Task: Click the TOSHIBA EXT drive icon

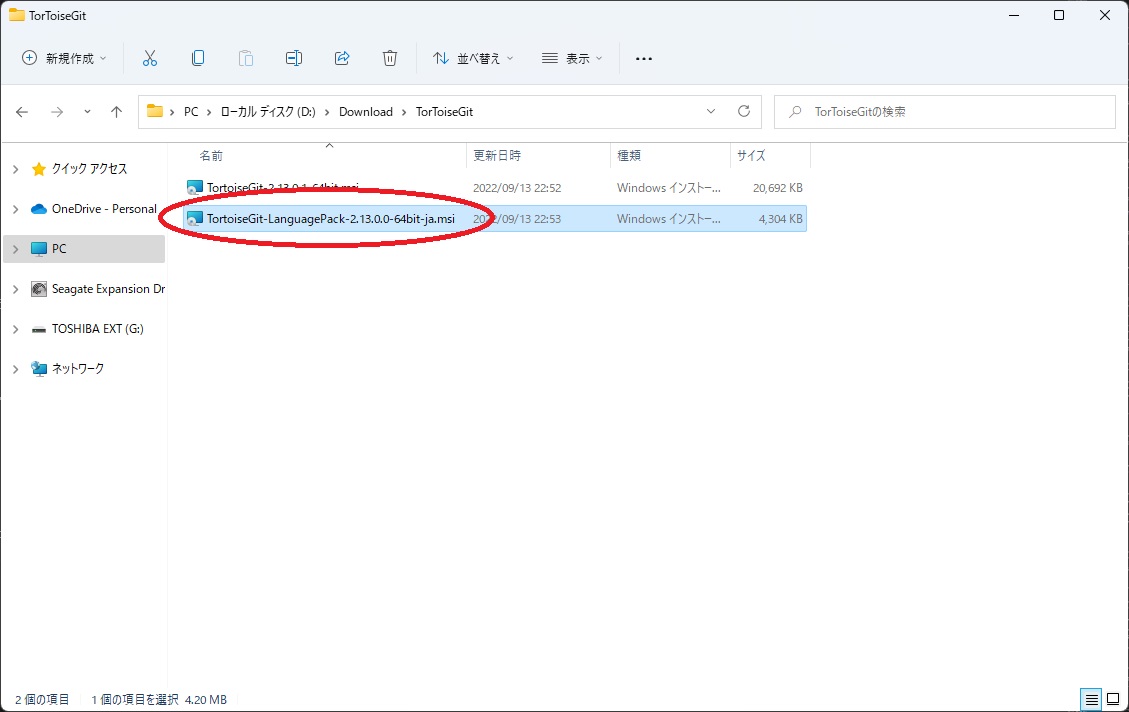Action: [39, 329]
